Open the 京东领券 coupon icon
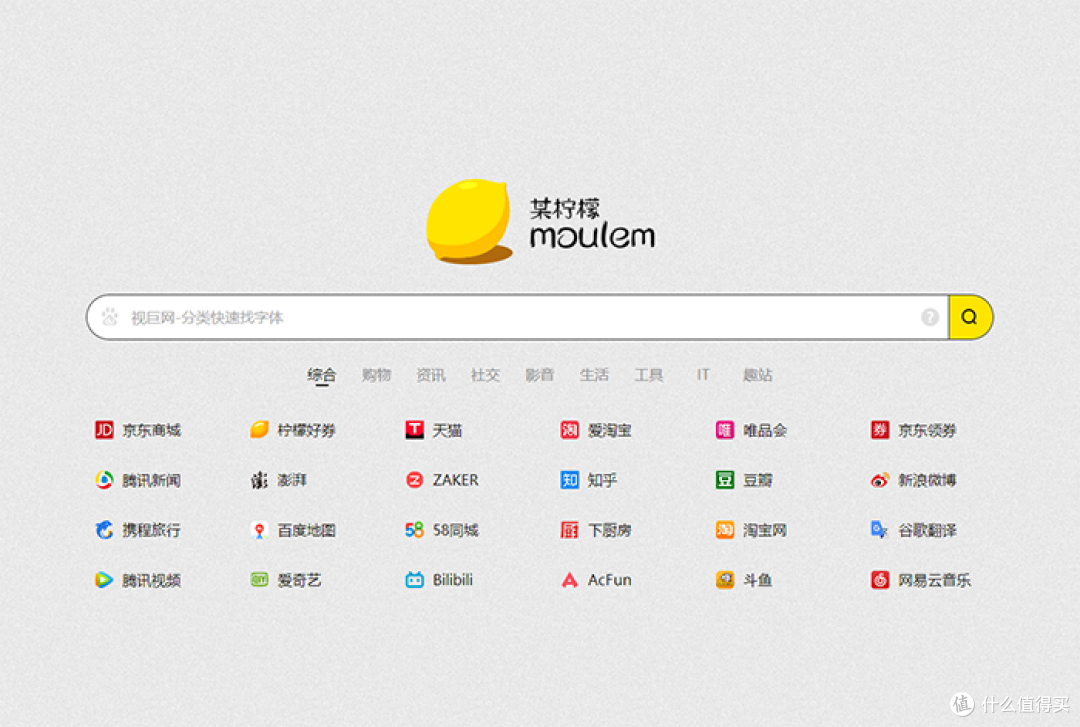 (x=880, y=430)
